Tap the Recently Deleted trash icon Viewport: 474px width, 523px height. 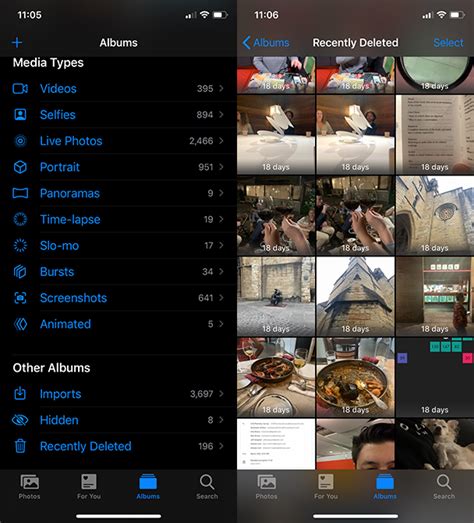[x=20, y=446]
